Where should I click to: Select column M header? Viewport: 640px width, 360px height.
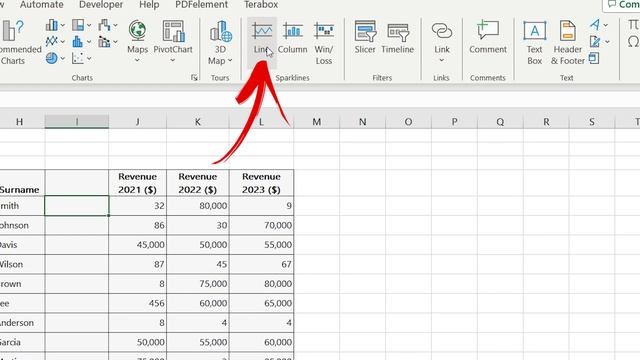(x=316, y=122)
